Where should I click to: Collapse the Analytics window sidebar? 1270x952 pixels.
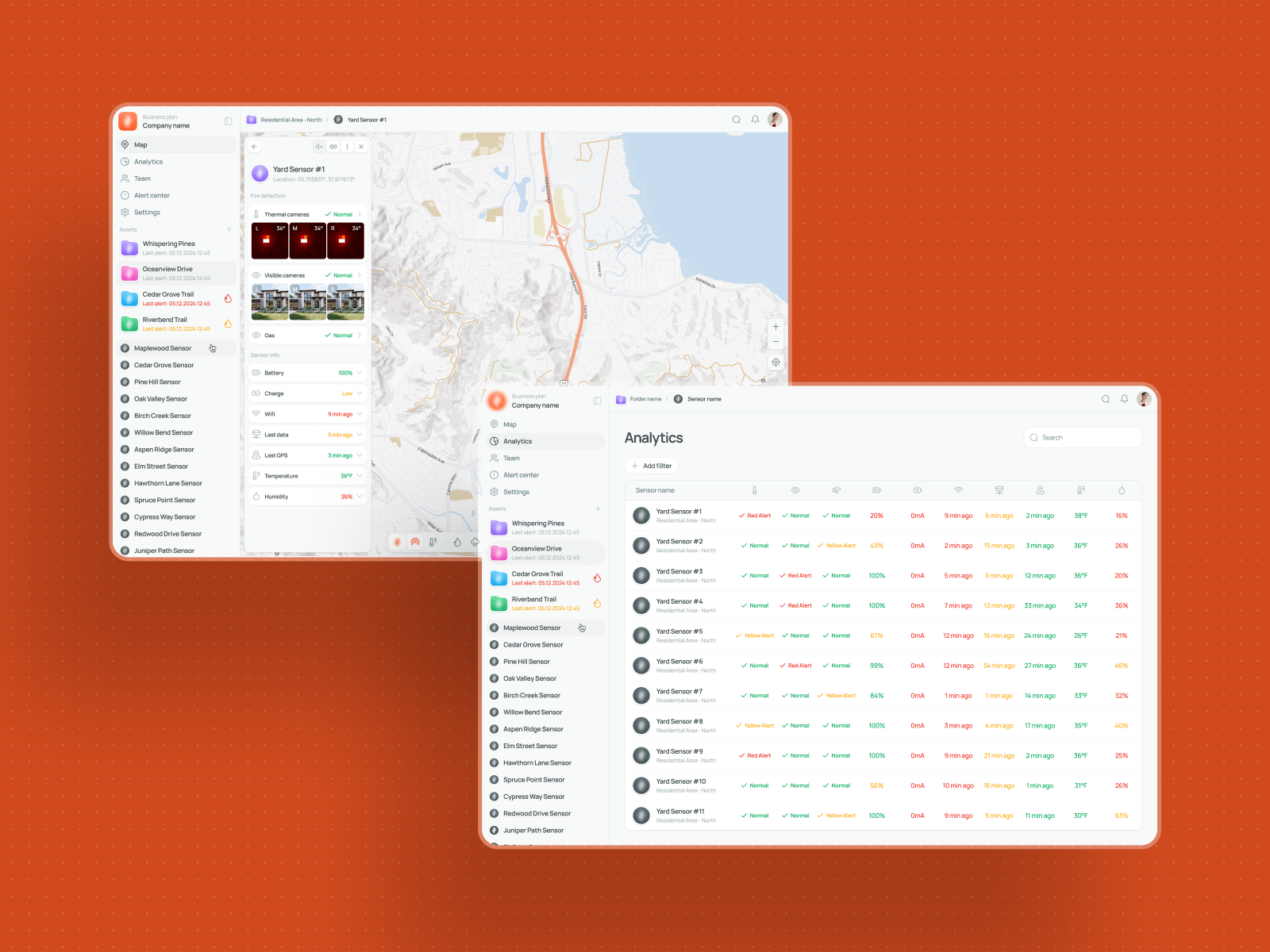(x=597, y=401)
